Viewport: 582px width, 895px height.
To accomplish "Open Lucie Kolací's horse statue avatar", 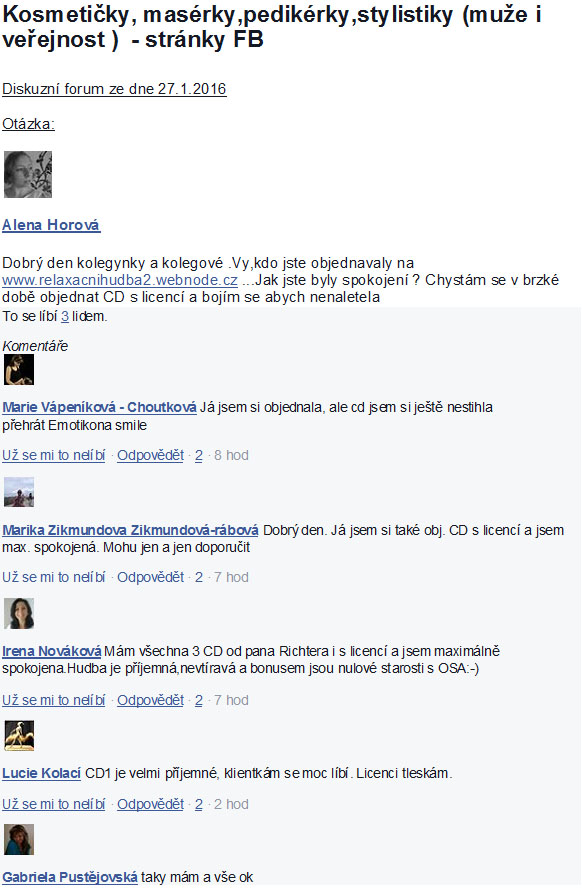I will point(19,735).
